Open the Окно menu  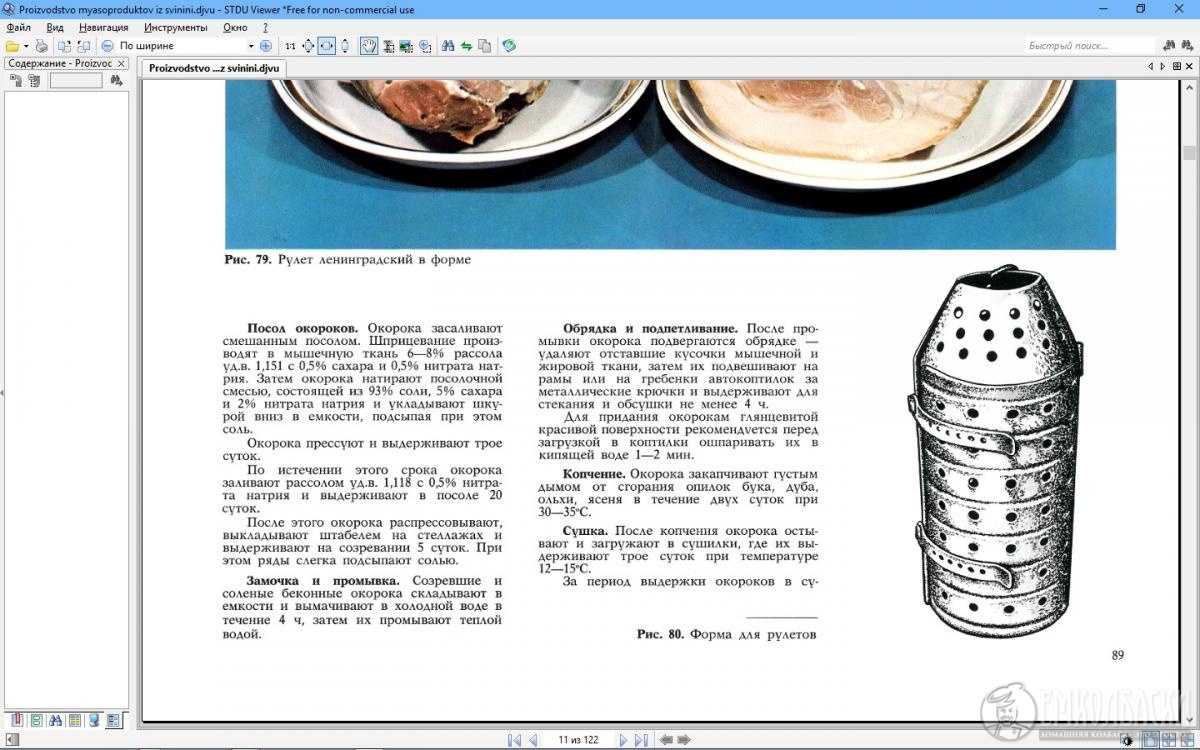point(235,27)
